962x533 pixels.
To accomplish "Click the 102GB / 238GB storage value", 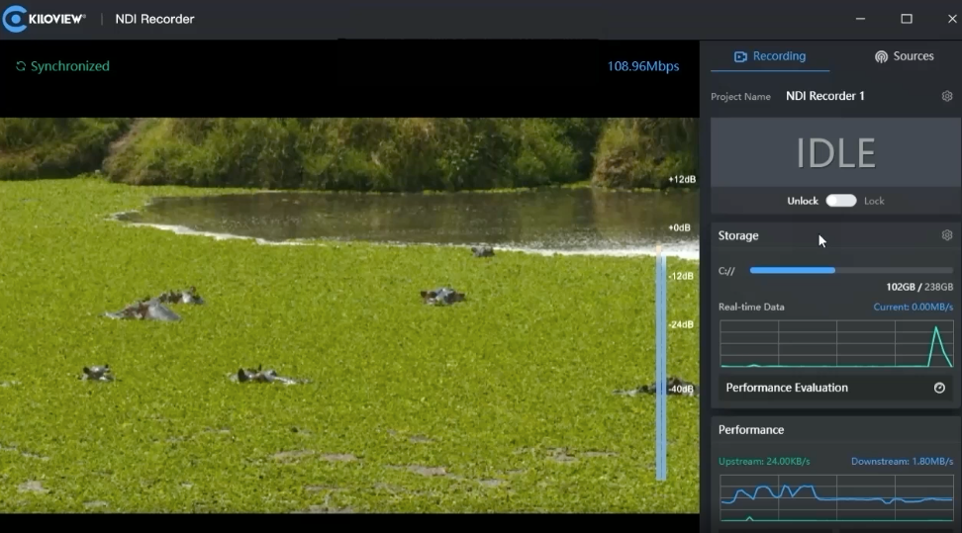I will click(919, 287).
